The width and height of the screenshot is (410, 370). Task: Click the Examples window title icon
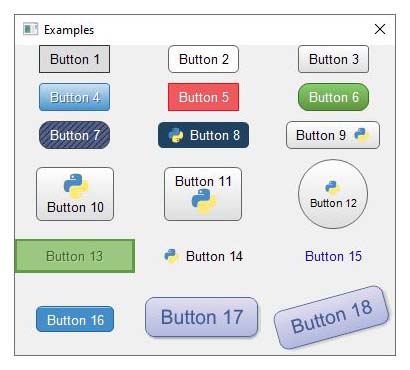pos(30,29)
